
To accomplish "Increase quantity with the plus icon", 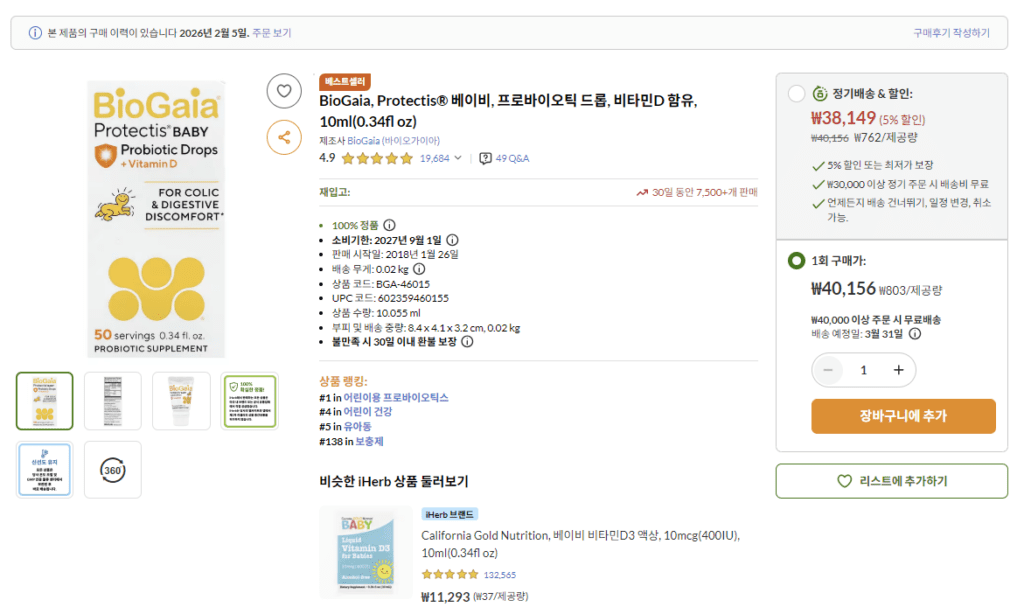I will tap(898, 369).
